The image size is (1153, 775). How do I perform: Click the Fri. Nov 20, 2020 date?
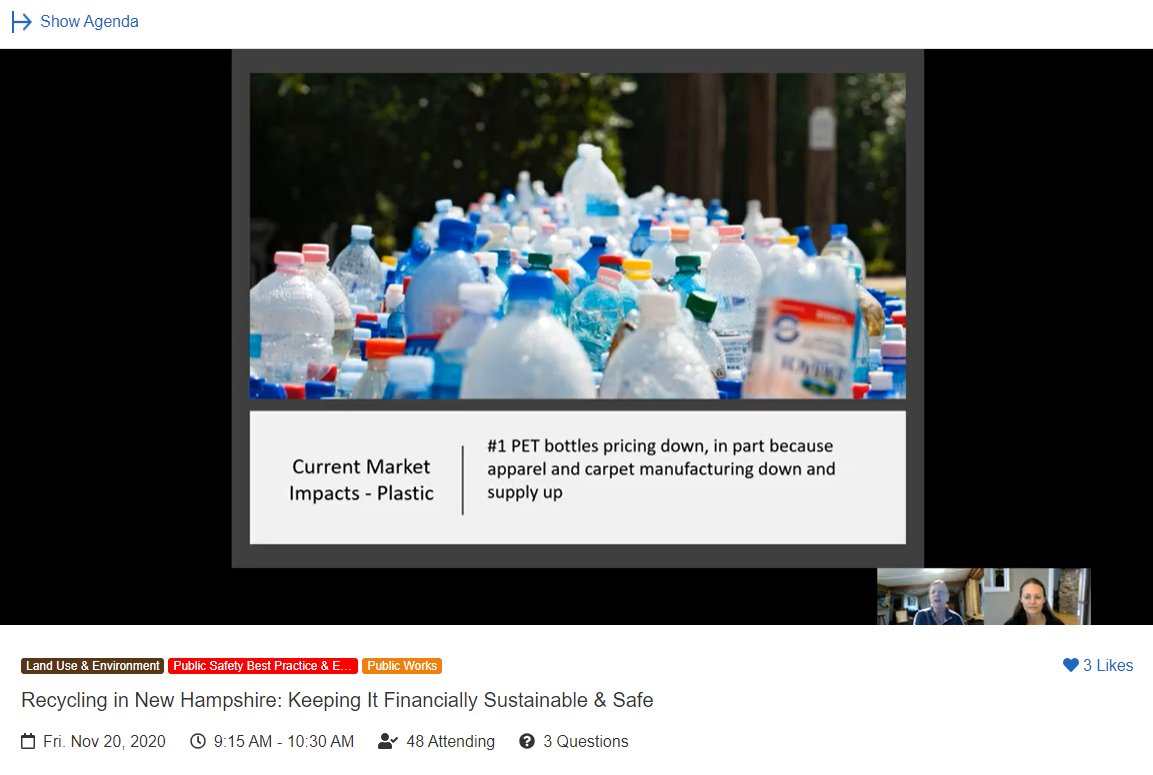[x=104, y=741]
